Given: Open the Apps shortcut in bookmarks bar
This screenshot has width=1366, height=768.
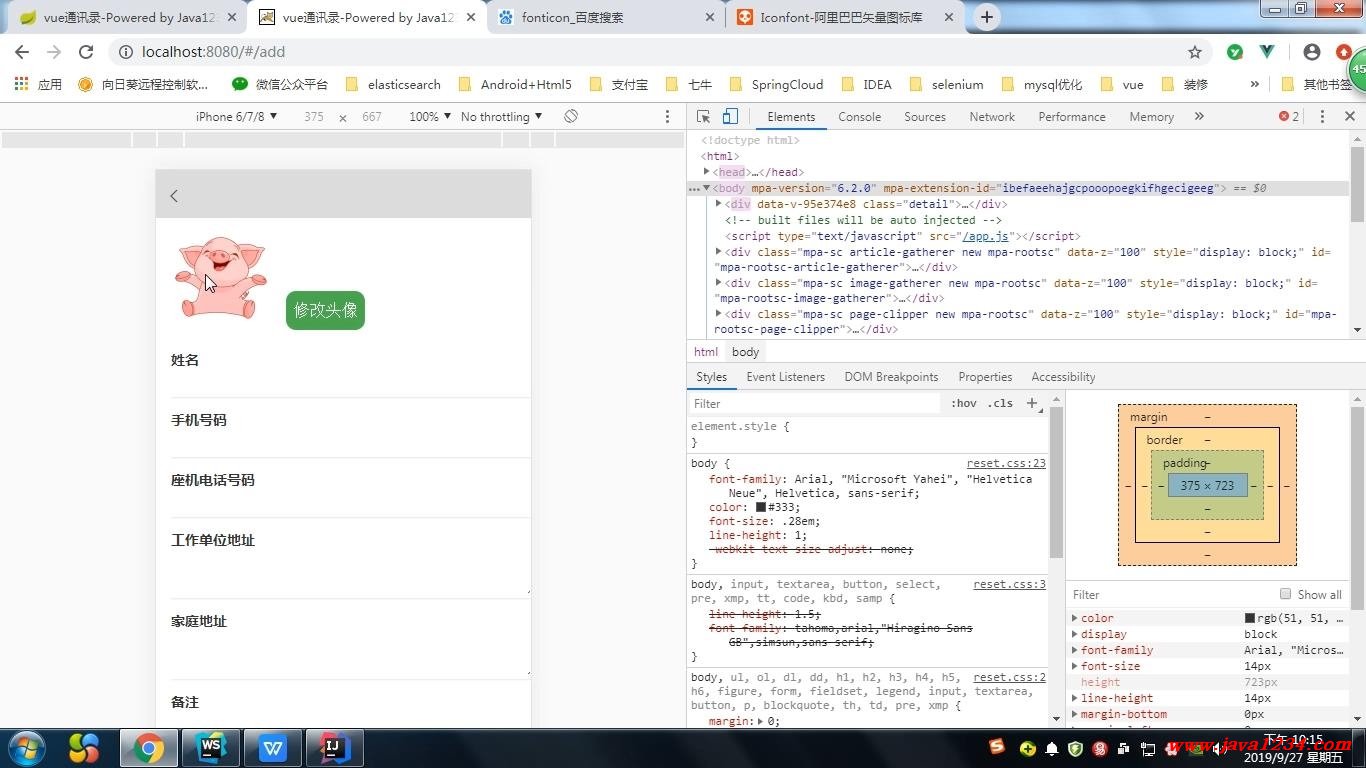Looking at the screenshot, I should pos(38,84).
